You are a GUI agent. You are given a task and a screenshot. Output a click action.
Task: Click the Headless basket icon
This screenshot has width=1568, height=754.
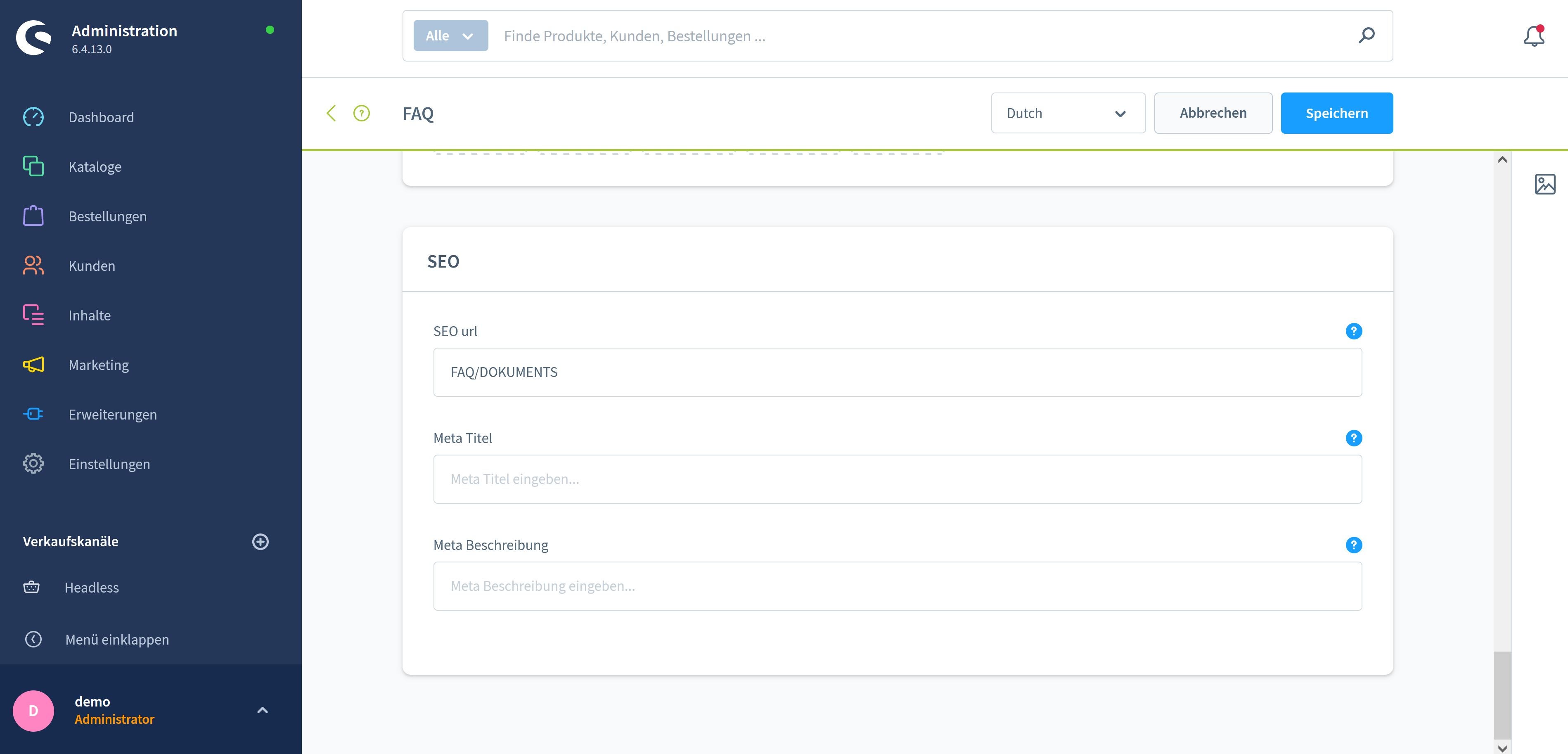(31, 587)
